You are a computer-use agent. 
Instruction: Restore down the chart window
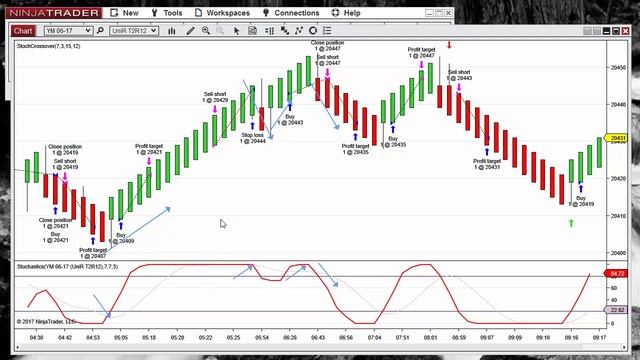point(616,31)
